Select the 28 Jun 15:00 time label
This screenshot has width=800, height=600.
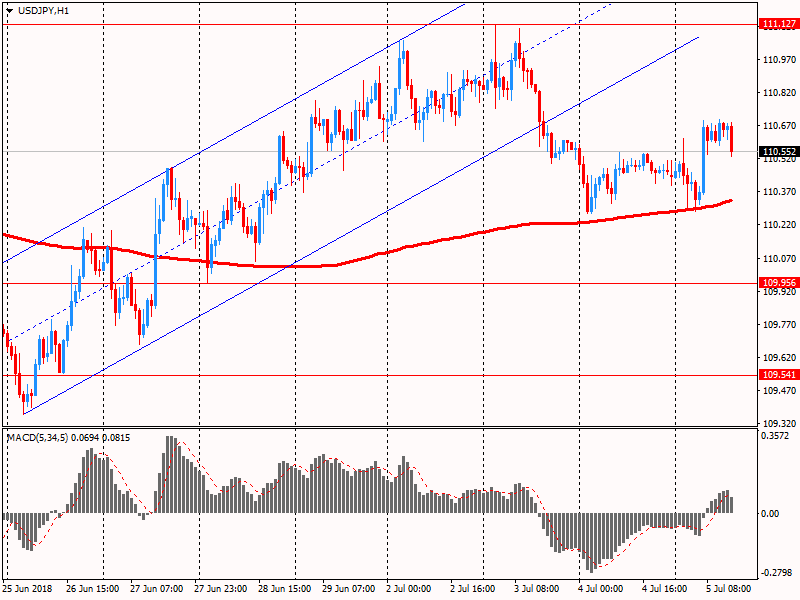tap(285, 589)
